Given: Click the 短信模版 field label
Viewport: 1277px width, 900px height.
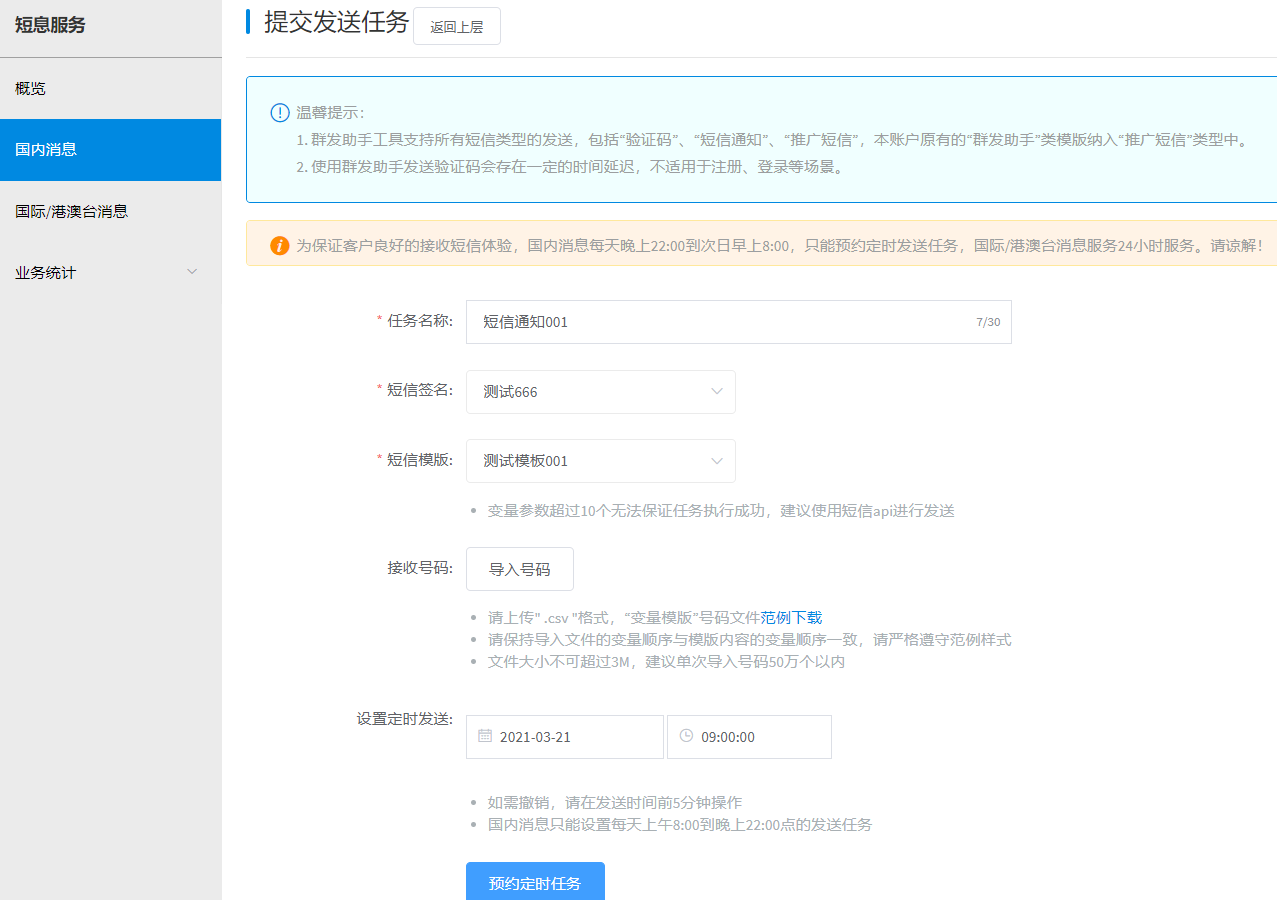Looking at the screenshot, I should click(x=420, y=460).
